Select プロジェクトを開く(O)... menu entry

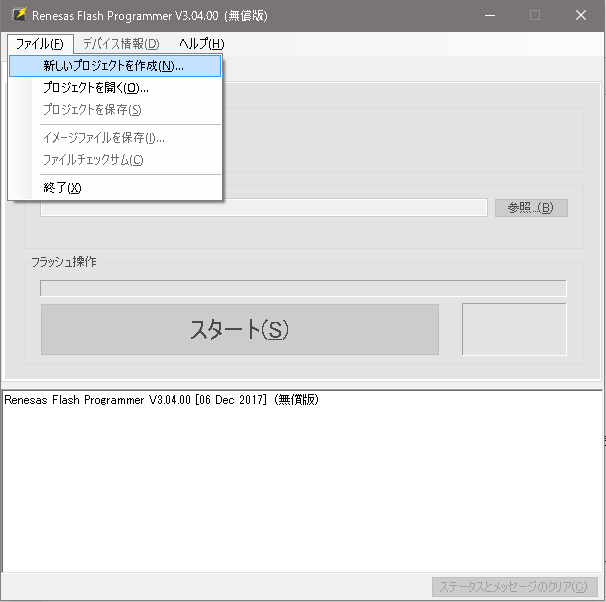coord(115,88)
